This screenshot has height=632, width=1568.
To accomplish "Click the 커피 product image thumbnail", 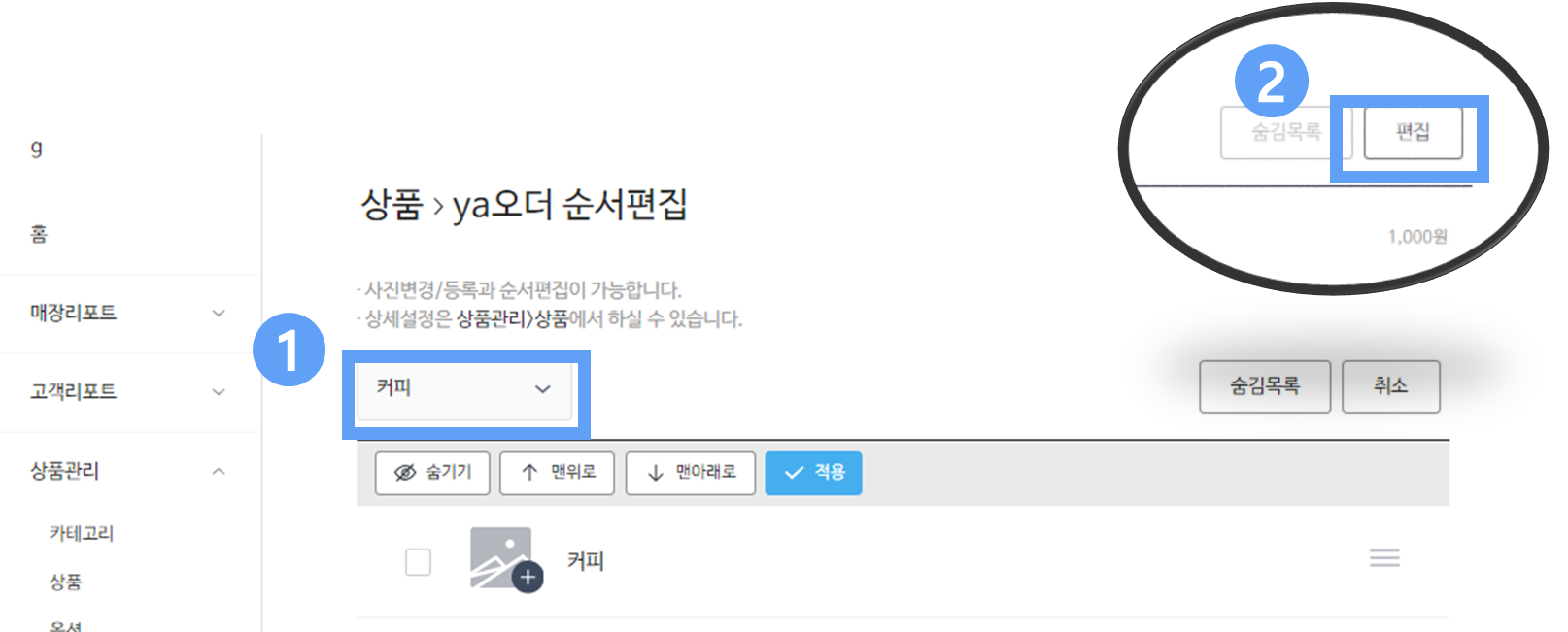I will [500, 557].
